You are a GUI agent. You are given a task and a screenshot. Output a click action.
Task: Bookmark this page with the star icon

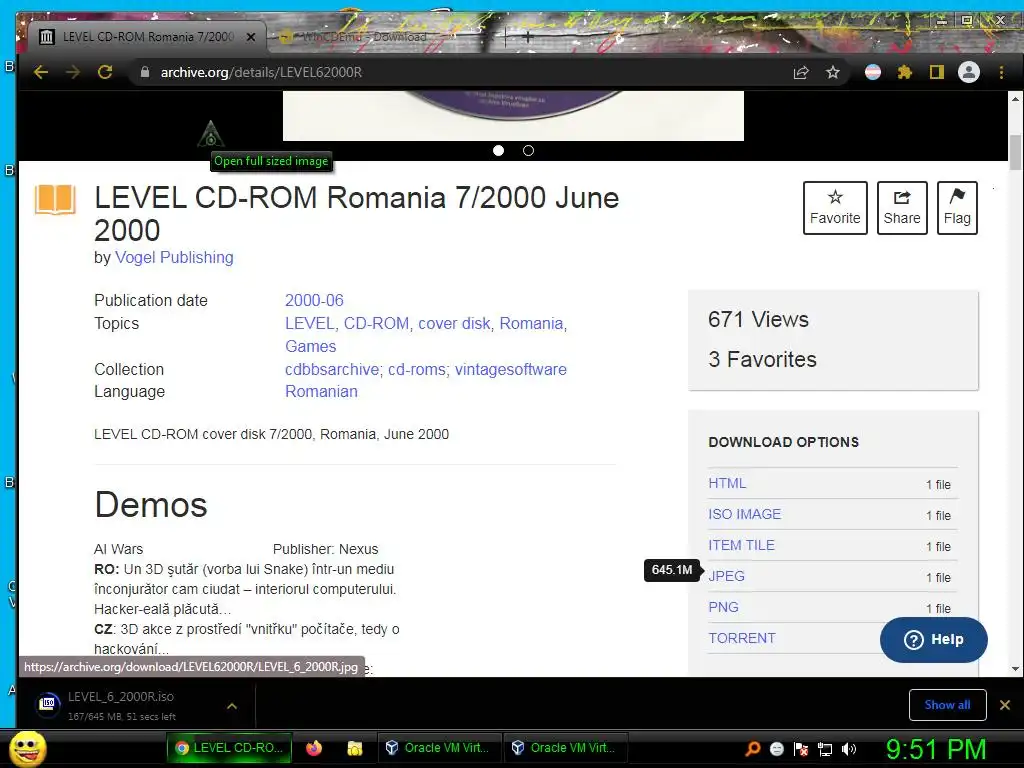[833, 72]
